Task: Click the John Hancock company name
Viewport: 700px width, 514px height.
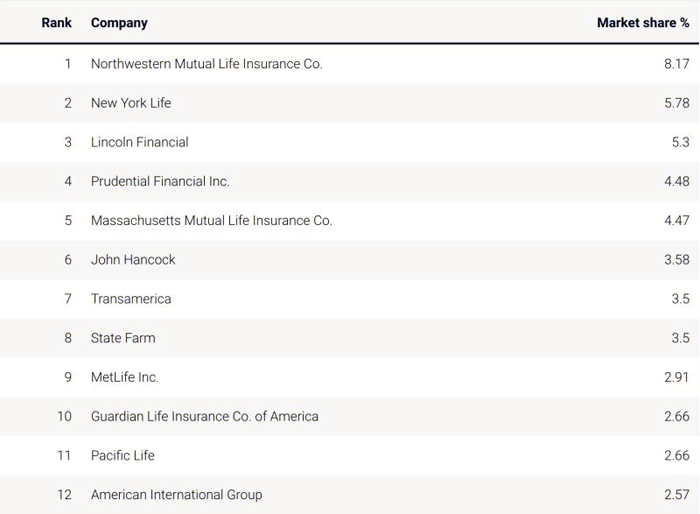Action: [133, 259]
